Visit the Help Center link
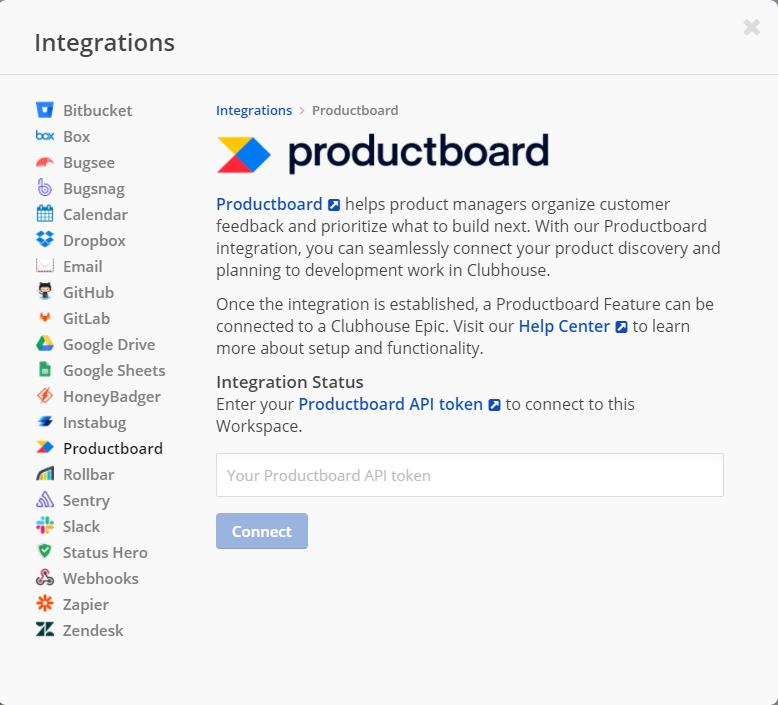The image size is (778, 705). pos(564,326)
